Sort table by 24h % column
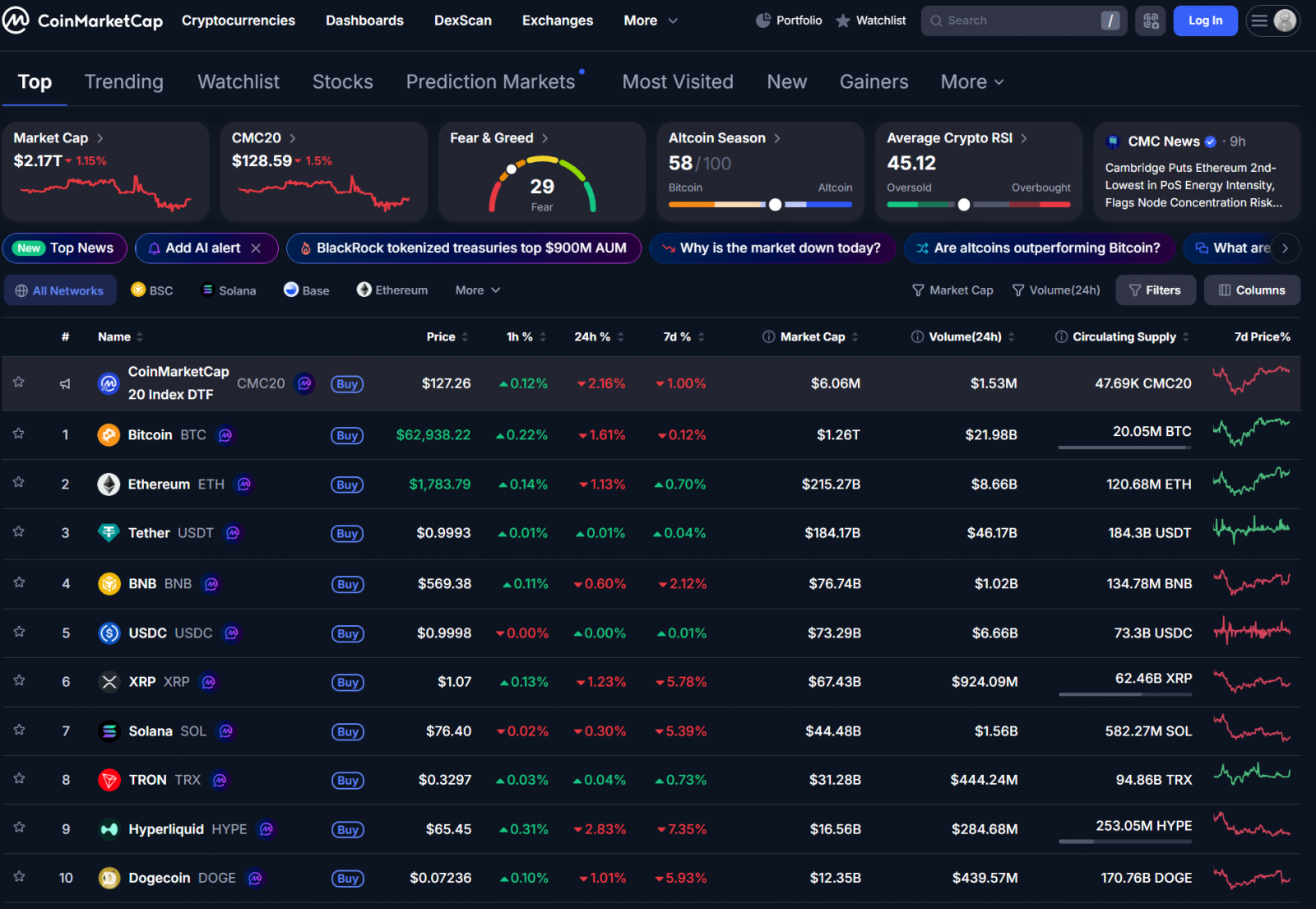 tap(599, 336)
